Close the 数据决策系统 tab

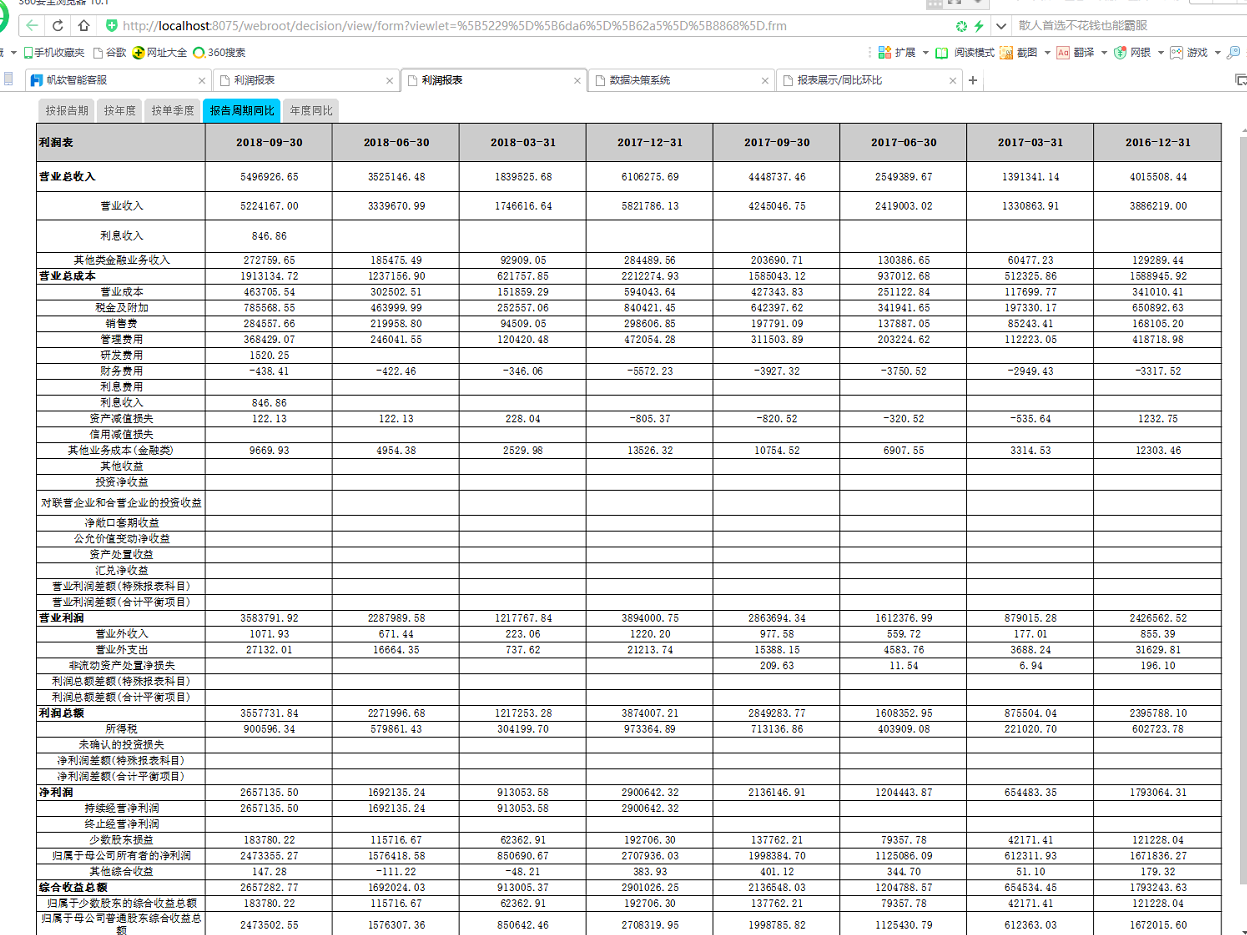coord(765,80)
